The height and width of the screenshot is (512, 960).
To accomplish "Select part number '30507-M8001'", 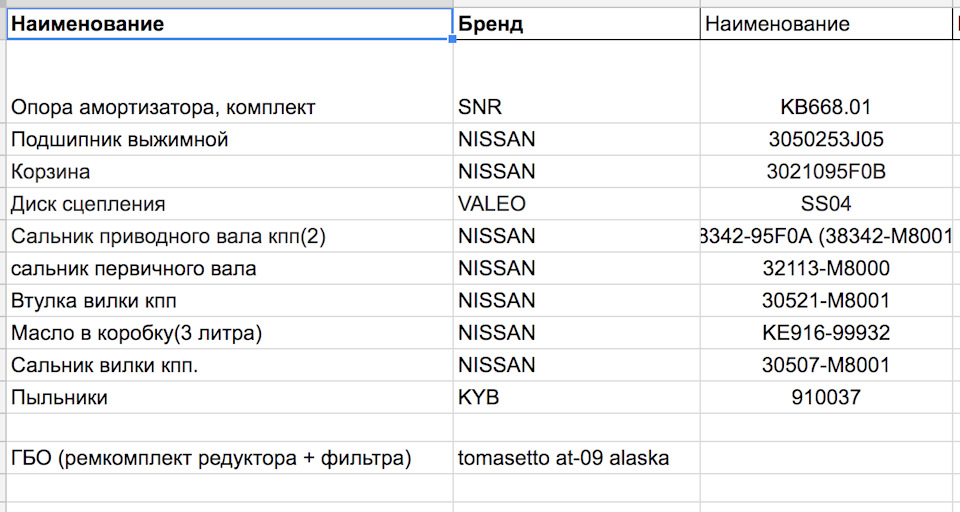I will click(x=826, y=365).
